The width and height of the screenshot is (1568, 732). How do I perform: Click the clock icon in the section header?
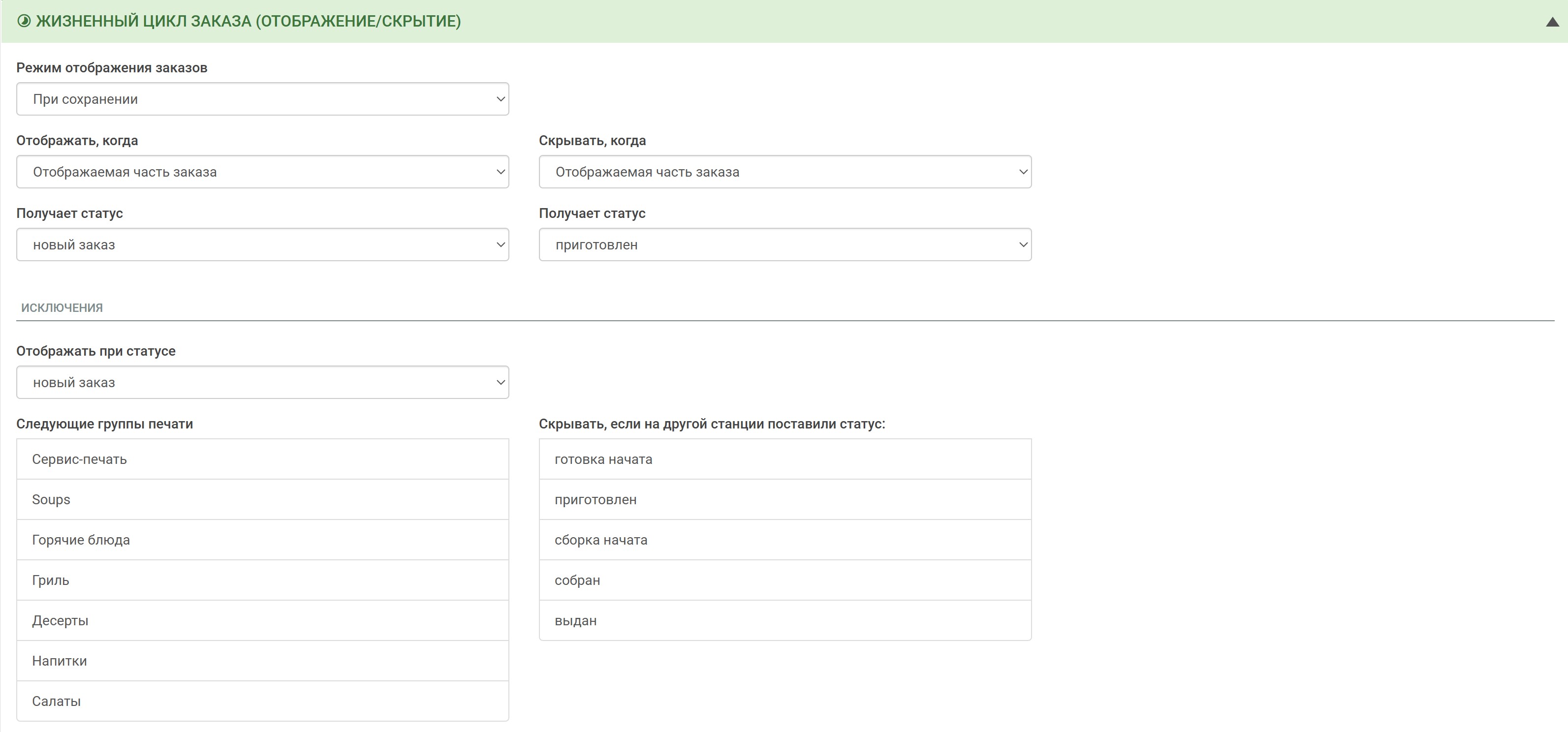24,21
